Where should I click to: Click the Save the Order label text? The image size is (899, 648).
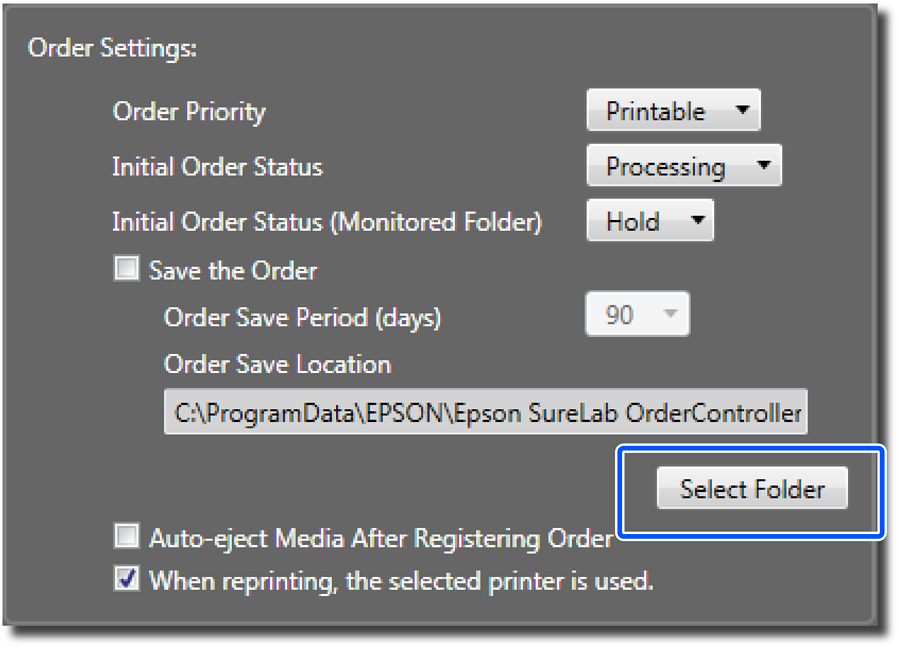pos(233,270)
